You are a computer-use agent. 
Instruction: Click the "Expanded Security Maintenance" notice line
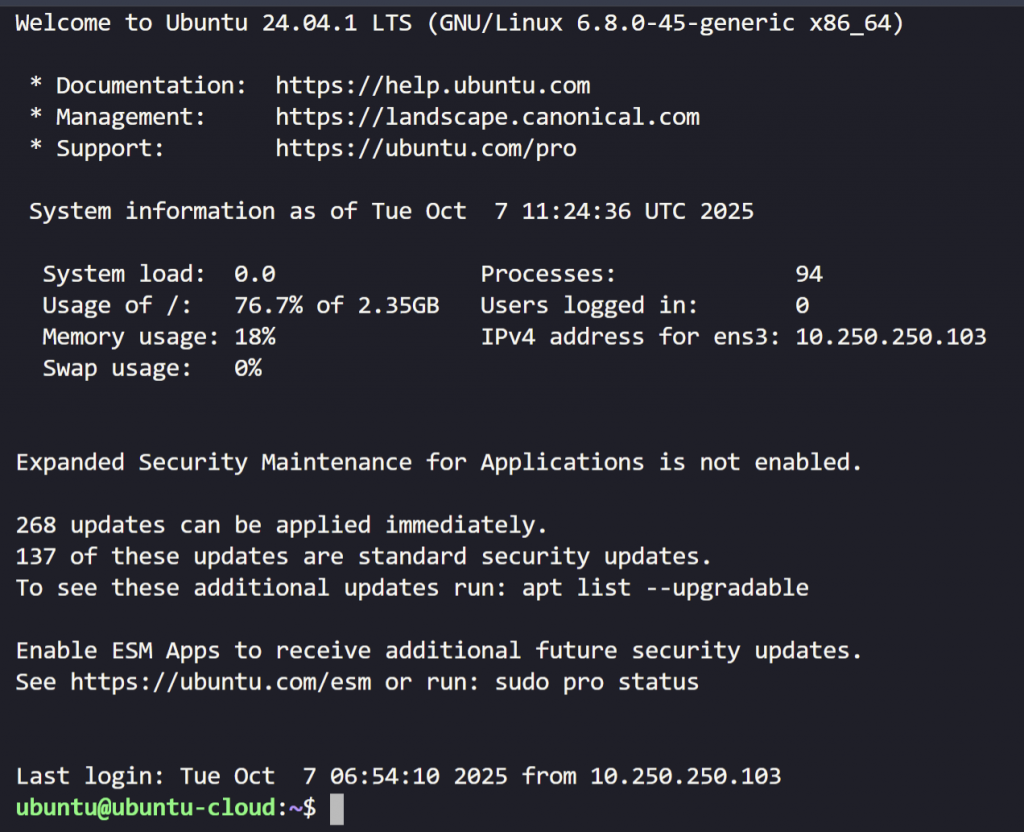(438, 462)
